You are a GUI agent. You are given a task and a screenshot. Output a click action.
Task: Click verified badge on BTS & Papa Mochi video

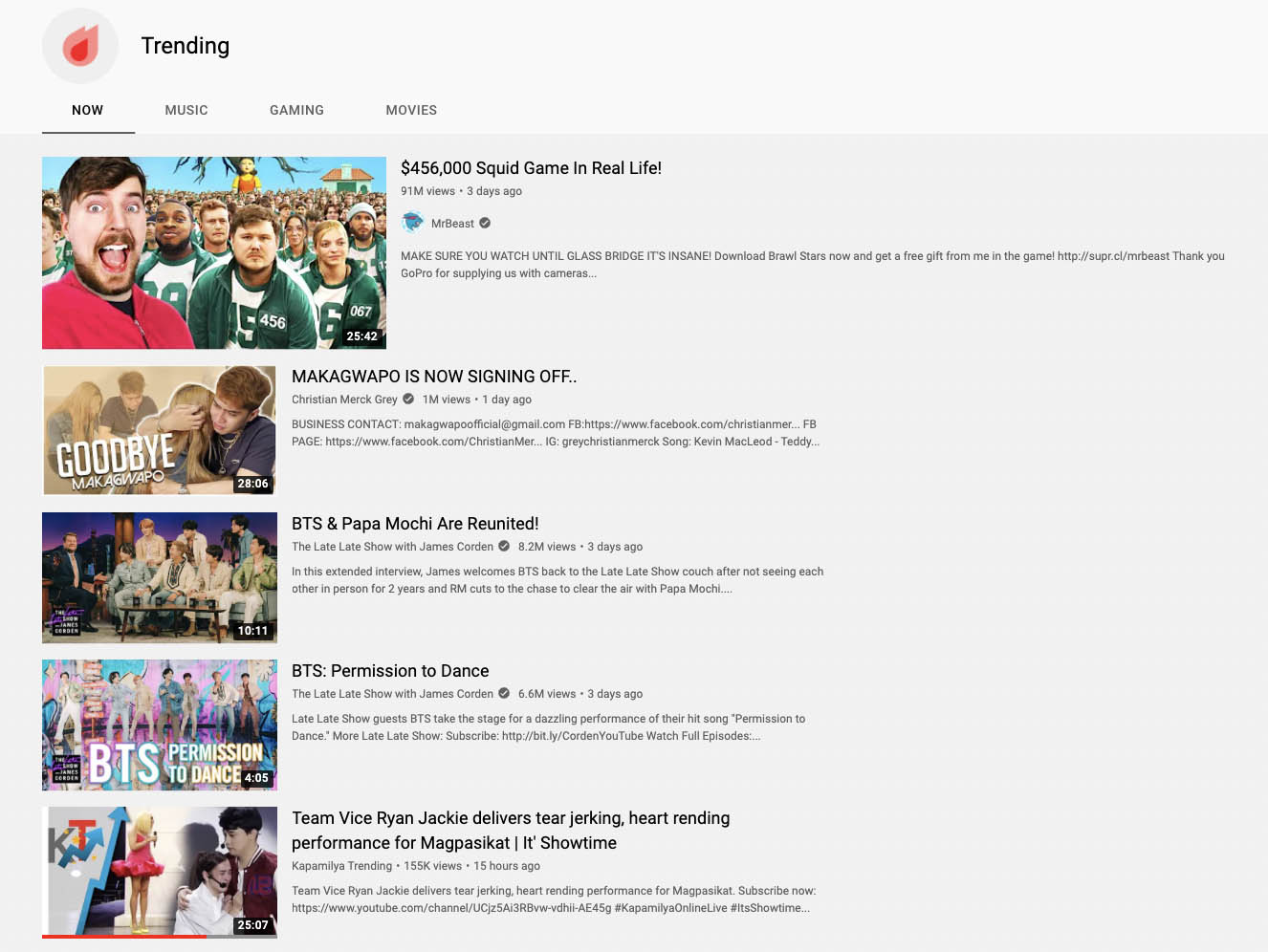tap(504, 546)
